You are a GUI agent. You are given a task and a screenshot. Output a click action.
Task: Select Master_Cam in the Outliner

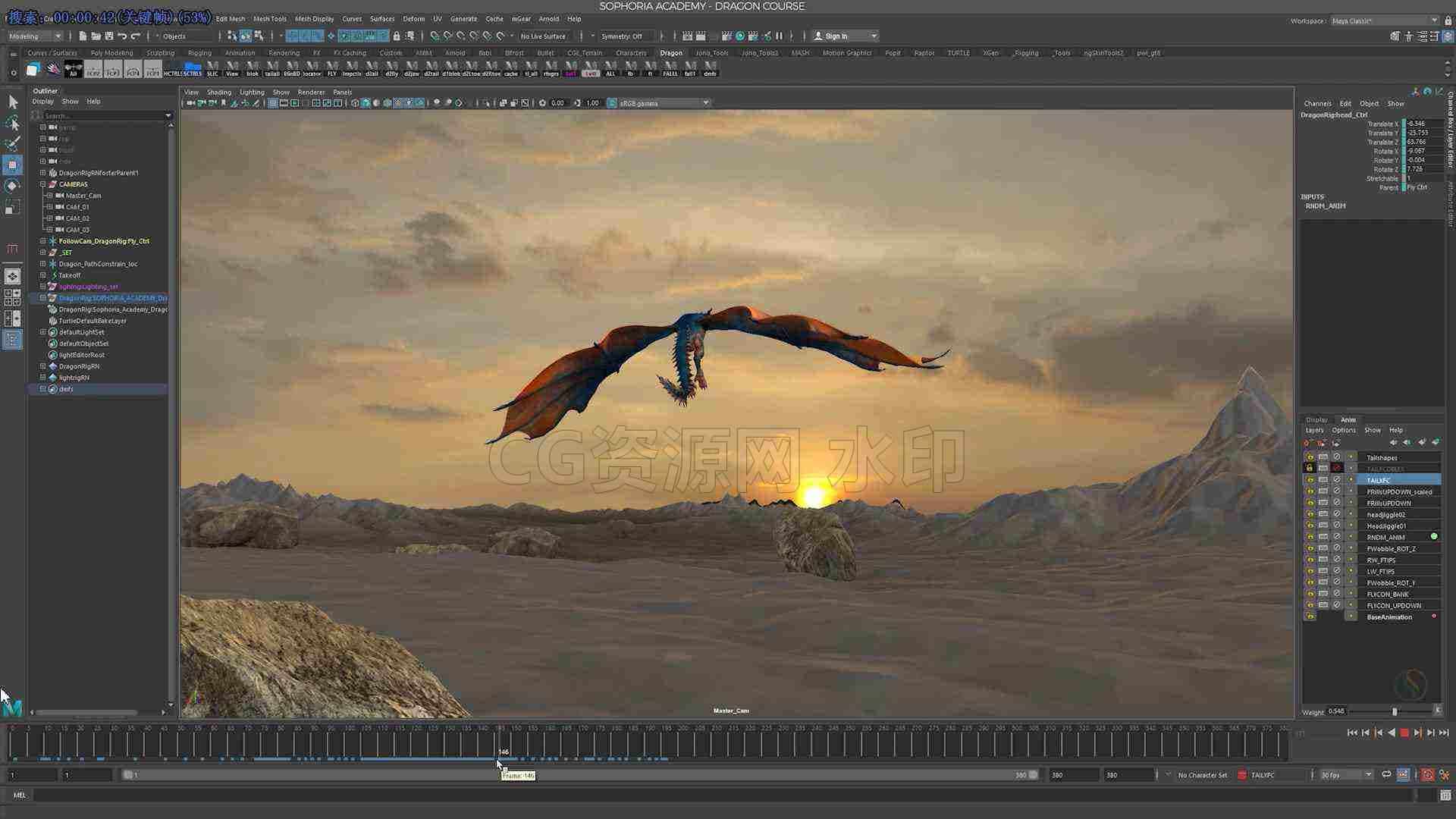point(83,196)
